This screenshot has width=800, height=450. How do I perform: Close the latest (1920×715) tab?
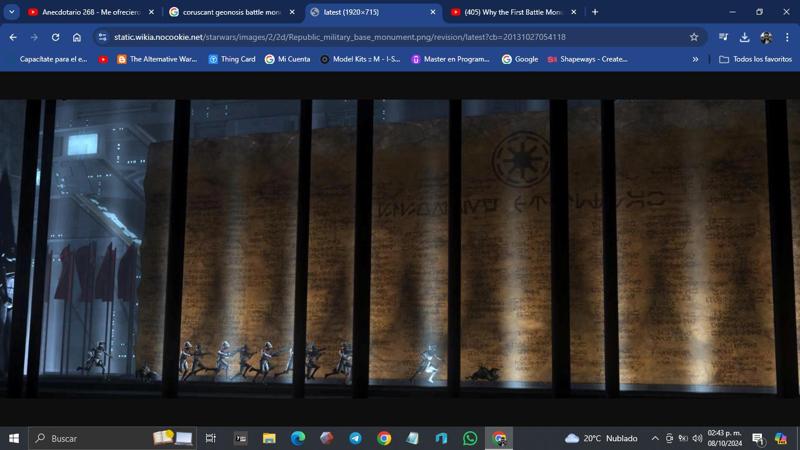pos(433,12)
